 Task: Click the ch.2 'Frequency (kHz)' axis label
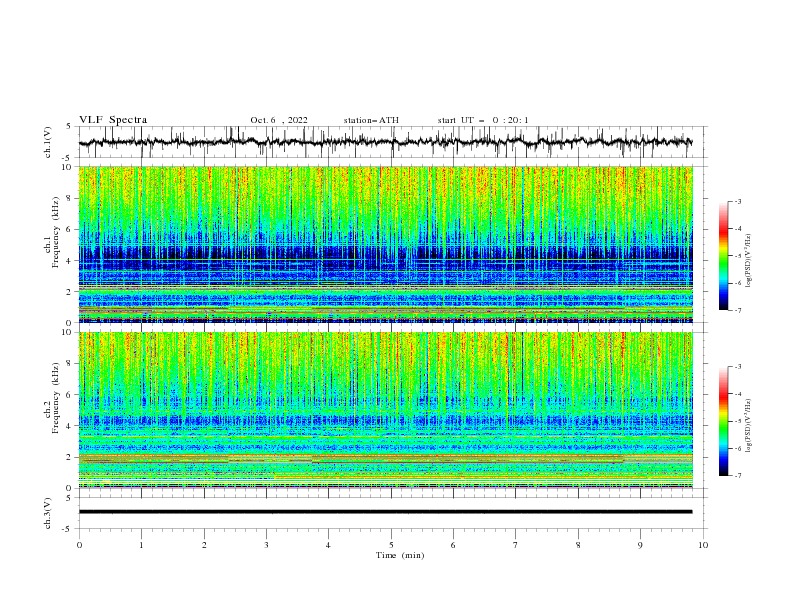[55, 398]
